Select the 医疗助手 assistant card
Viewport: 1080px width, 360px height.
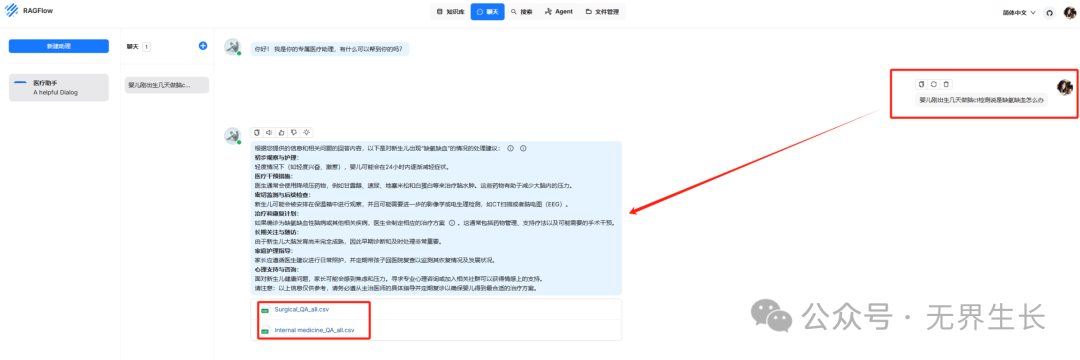(59, 87)
